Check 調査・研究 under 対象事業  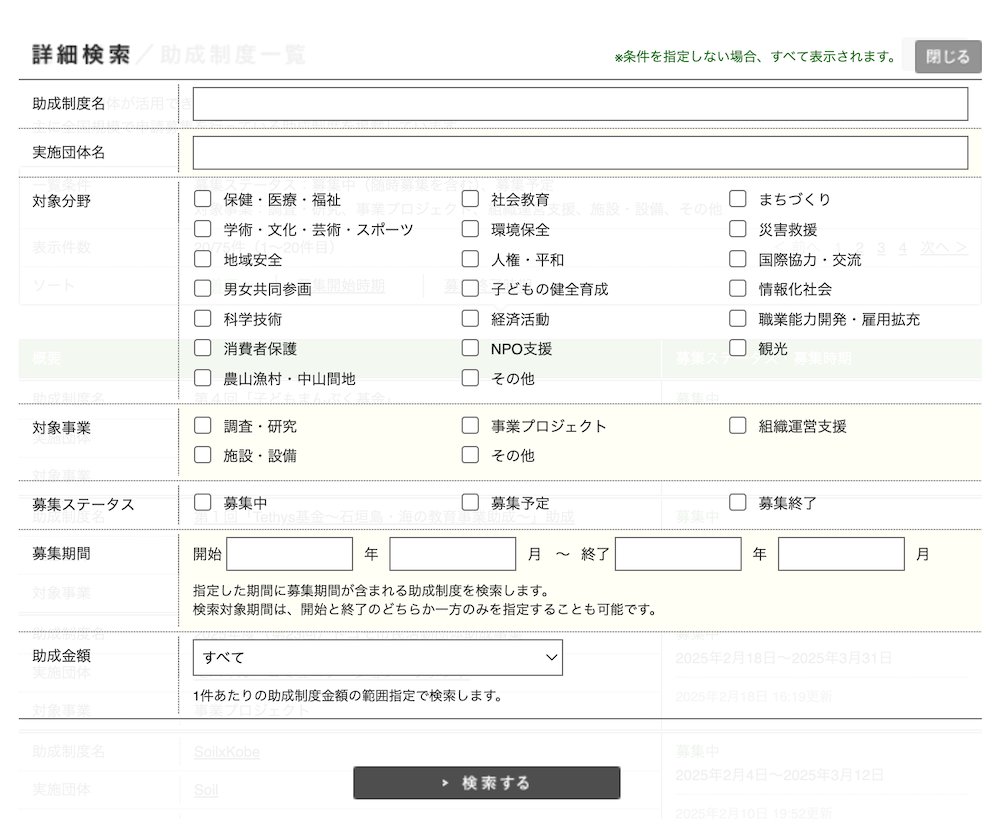pyautogui.click(x=203, y=425)
